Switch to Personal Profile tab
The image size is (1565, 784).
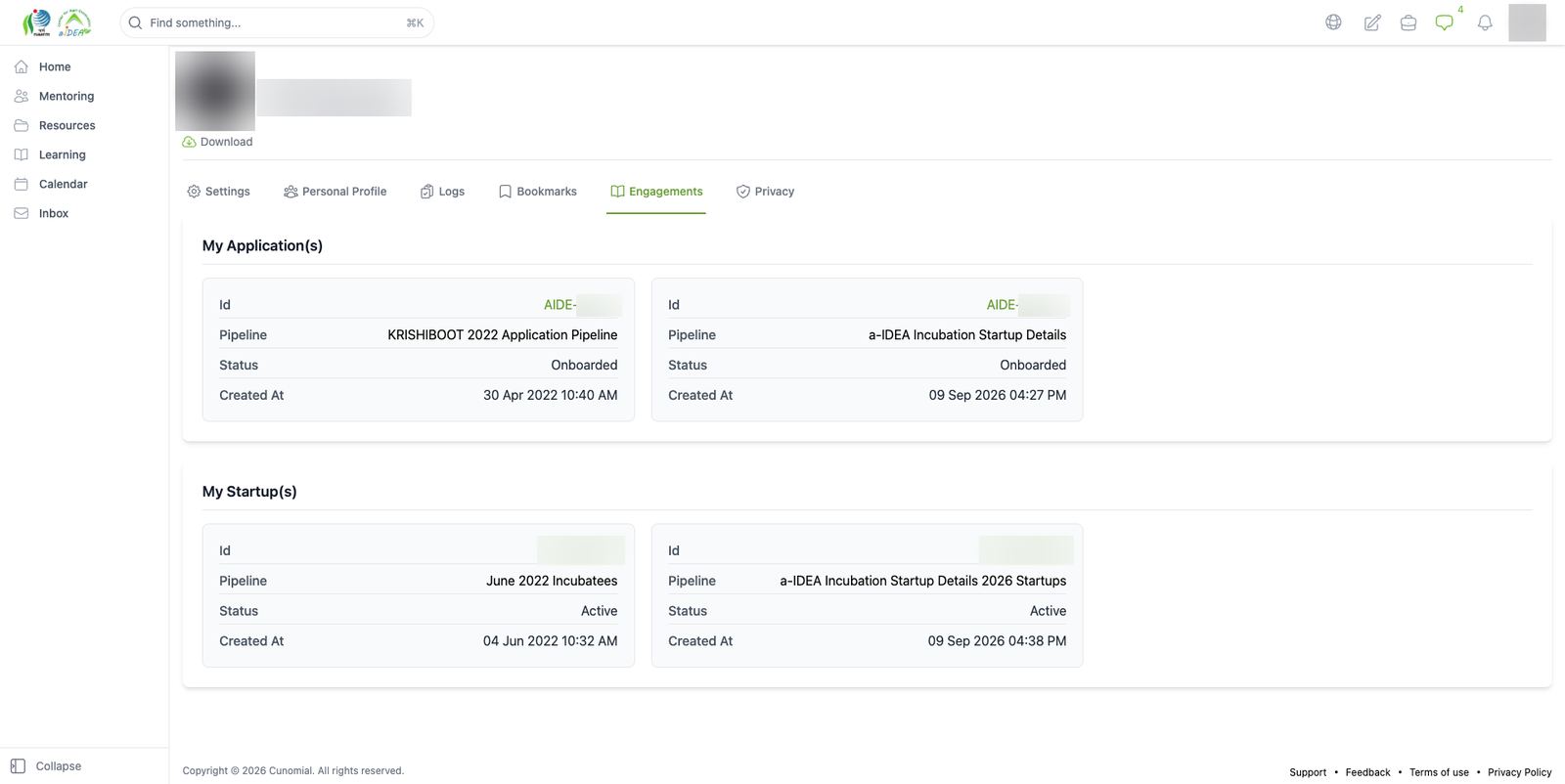click(335, 192)
